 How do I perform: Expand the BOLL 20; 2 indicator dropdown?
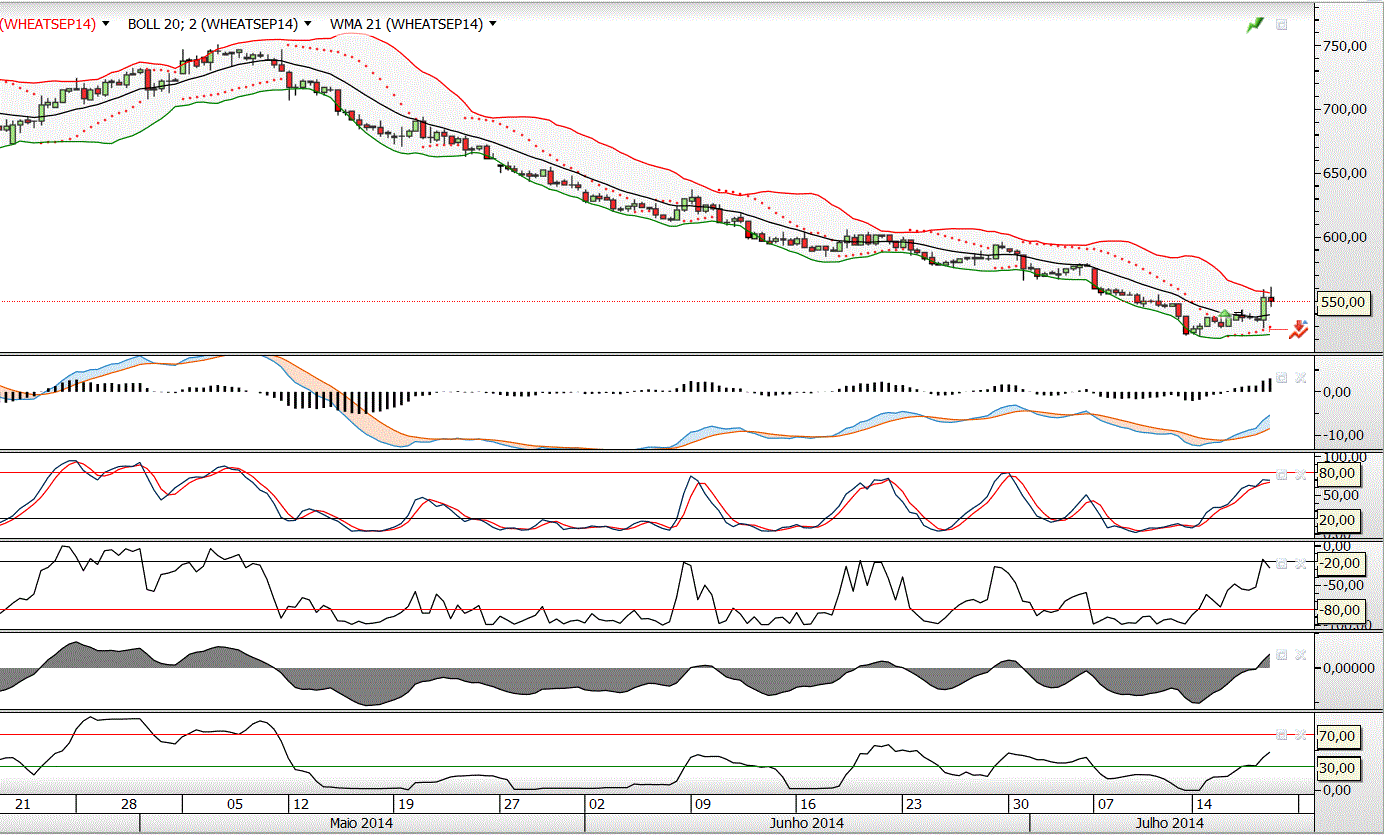pos(306,24)
